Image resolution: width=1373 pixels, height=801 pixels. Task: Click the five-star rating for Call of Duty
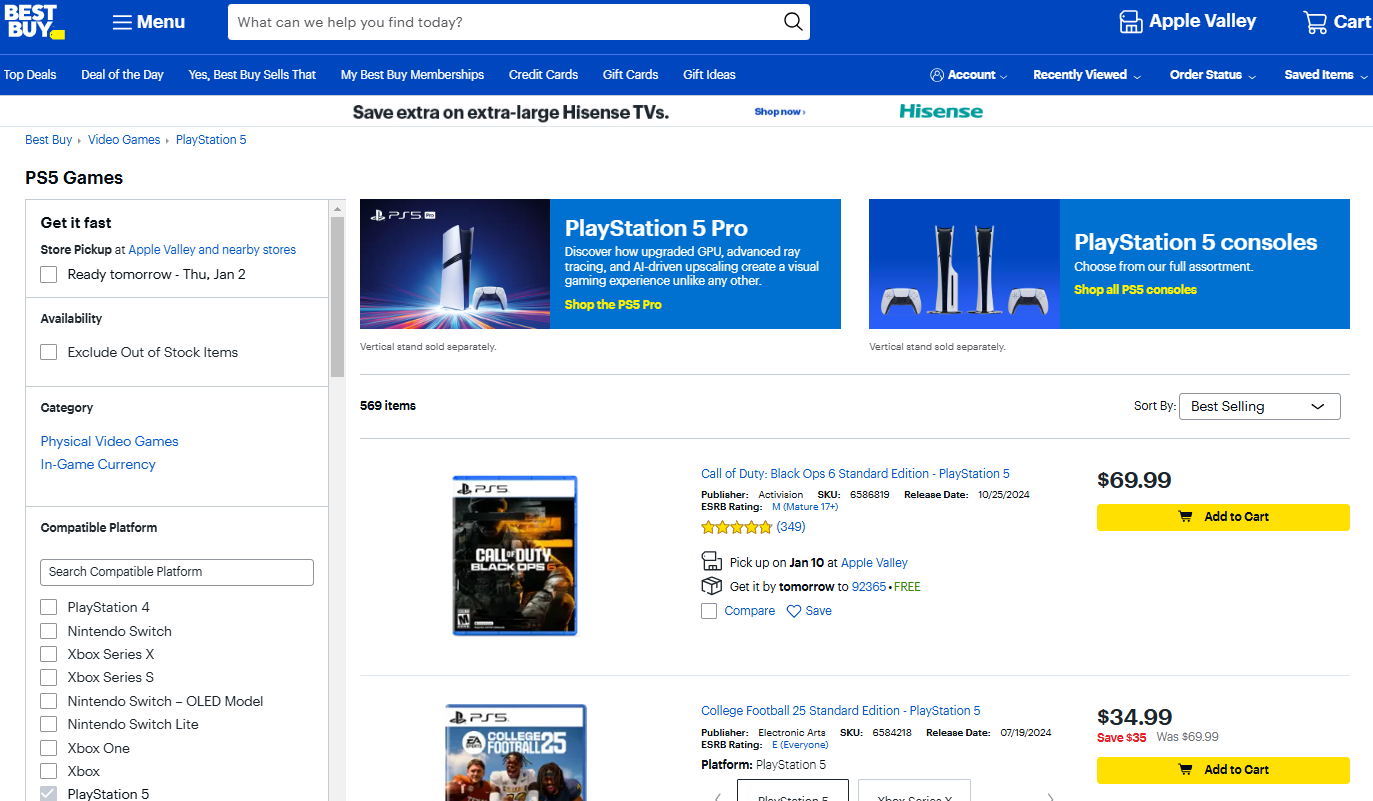tap(737, 527)
